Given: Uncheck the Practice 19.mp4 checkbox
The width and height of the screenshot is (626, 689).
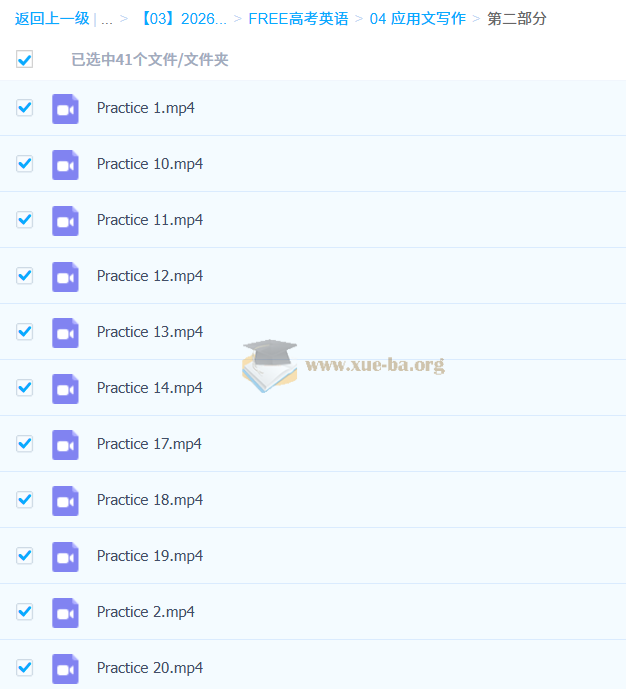Looking at the screenshot, I should [x=25, y=556].
